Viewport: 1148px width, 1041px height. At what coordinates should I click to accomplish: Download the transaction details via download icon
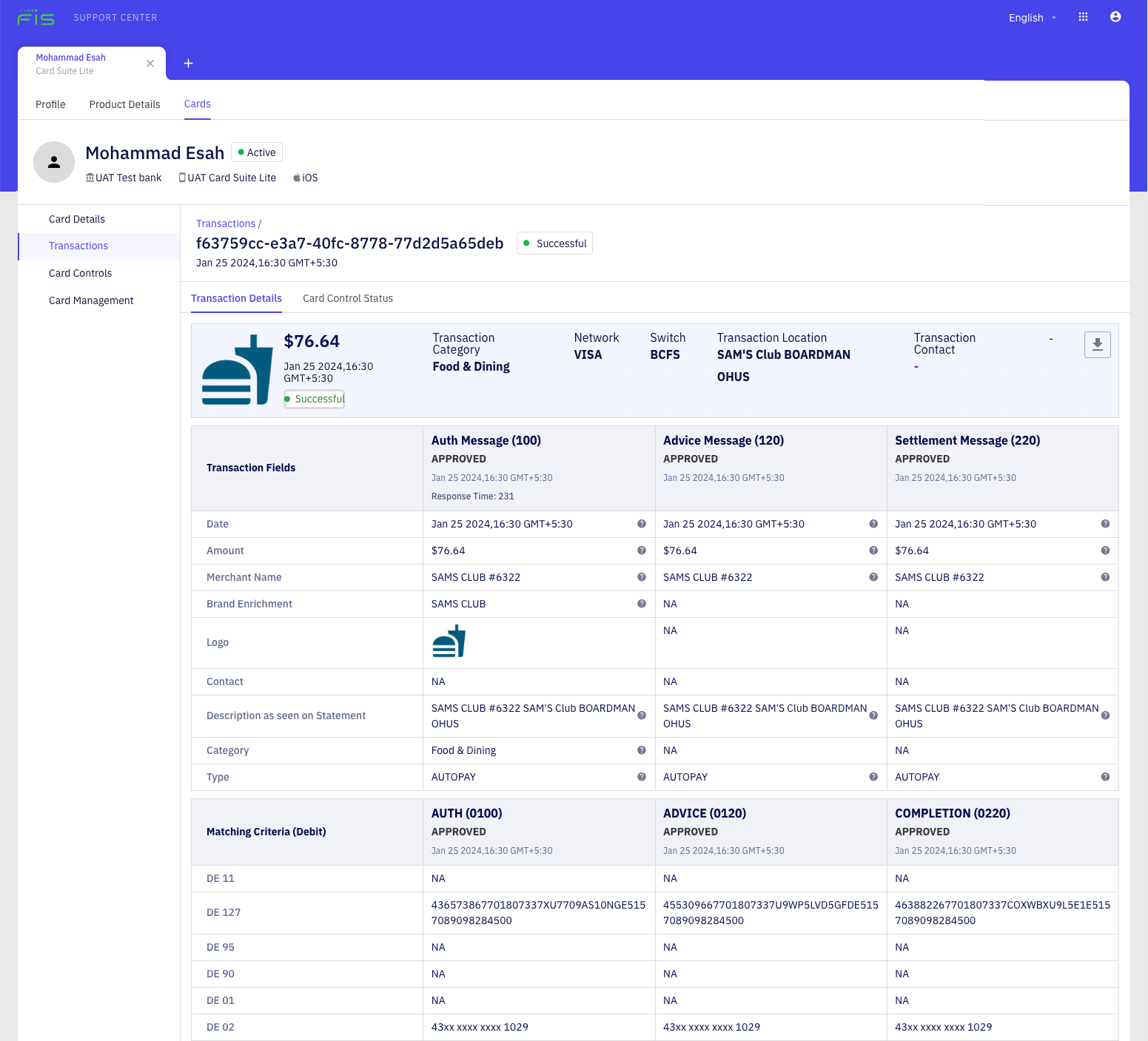click(x=1098, y=345)
